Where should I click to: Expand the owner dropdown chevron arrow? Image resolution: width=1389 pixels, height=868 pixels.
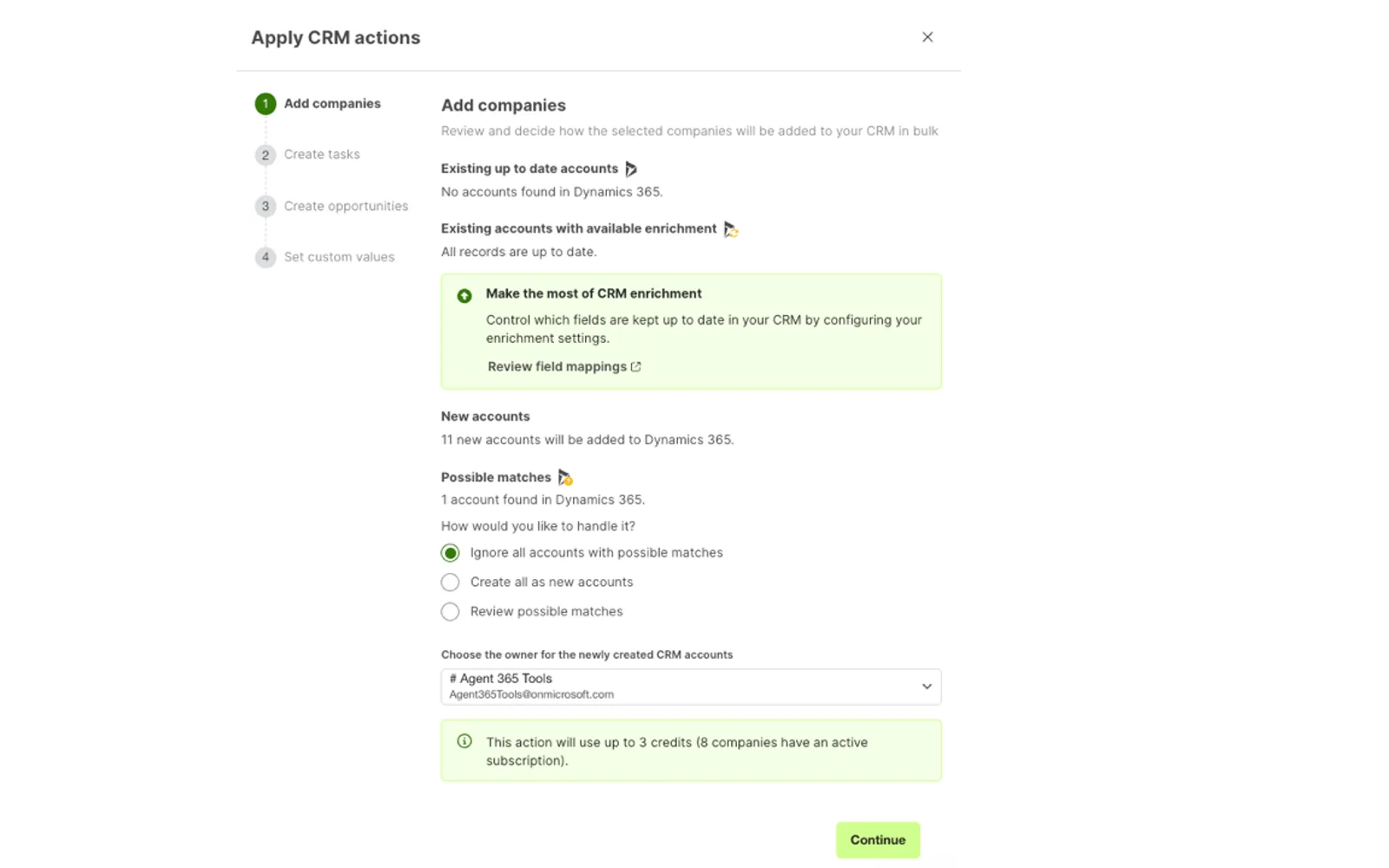[x=926, y=687]
